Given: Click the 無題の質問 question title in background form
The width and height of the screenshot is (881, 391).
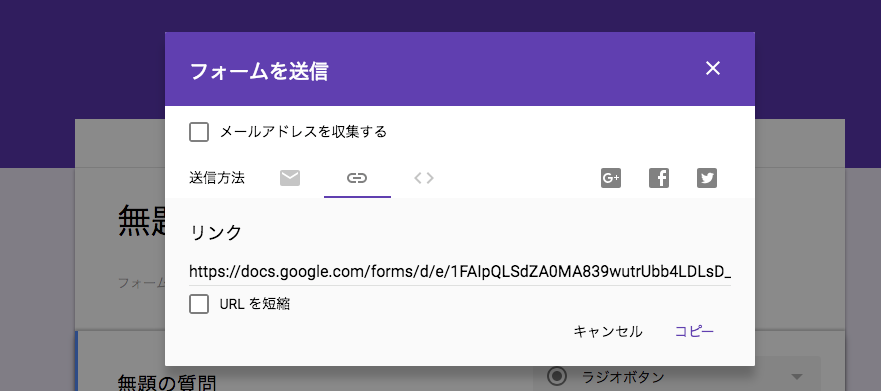Looking at the screenshot, I should [x=166, y=383].
